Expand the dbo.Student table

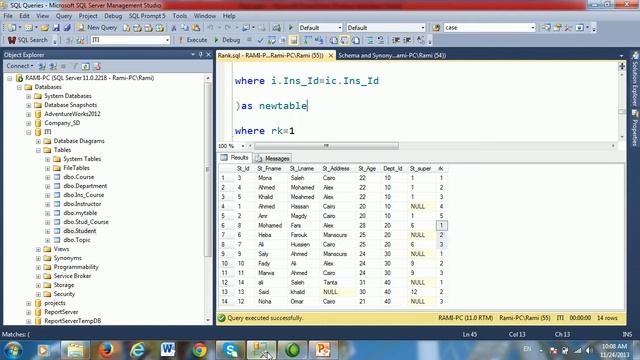pyautogui.click(x=48, y=231)
